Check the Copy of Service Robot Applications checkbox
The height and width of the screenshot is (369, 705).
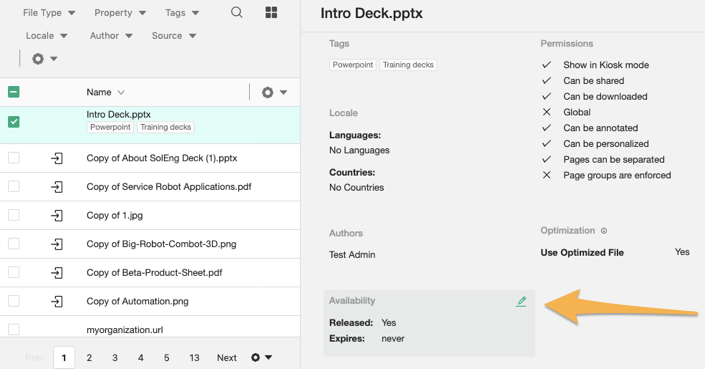[13, 186]
